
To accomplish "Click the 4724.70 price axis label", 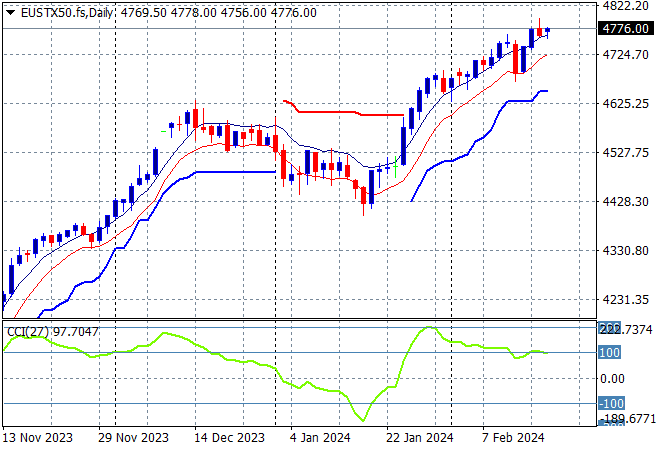I will tap(625, 54).
